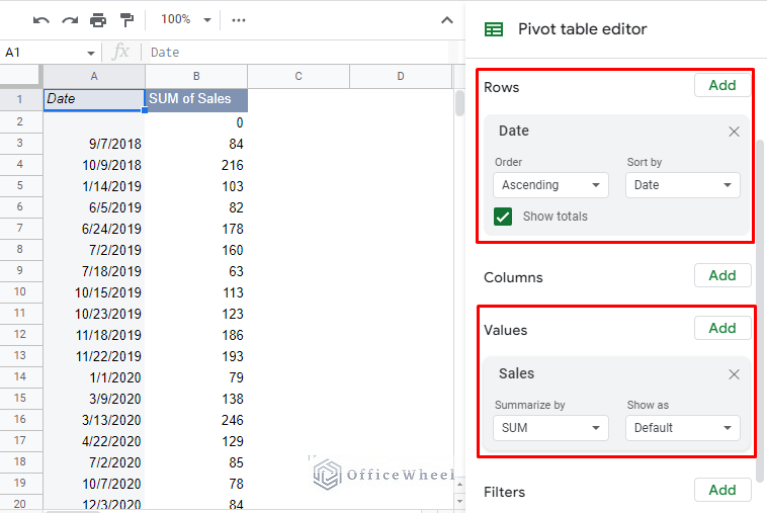Image resolution: width=767 pixels, height=513 pixels.
Task: Click the Pivot table editor icon
Action: 494,29
